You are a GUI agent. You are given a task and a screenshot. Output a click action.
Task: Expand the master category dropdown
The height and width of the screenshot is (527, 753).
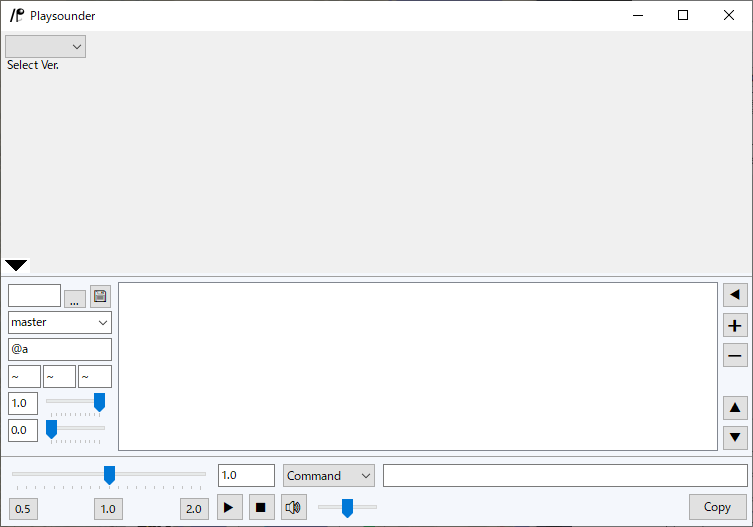pos(60,322)
